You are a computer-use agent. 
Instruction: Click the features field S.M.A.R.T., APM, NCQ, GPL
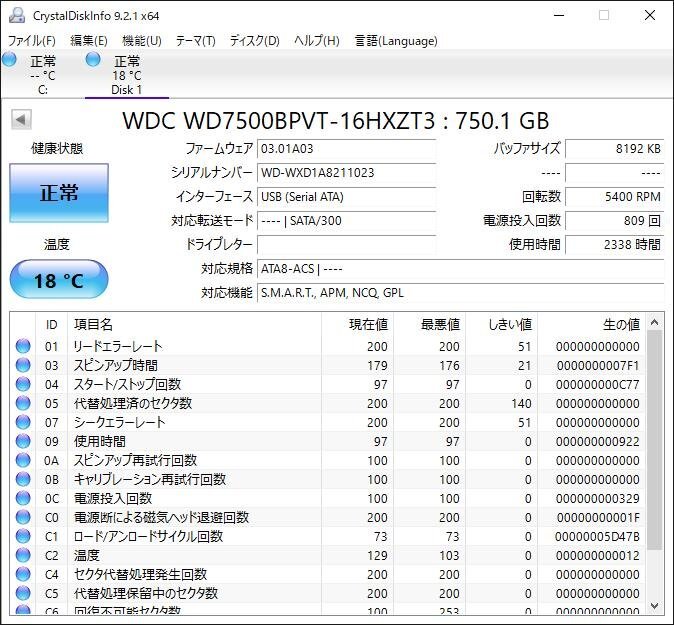click(x=461, y=293)
